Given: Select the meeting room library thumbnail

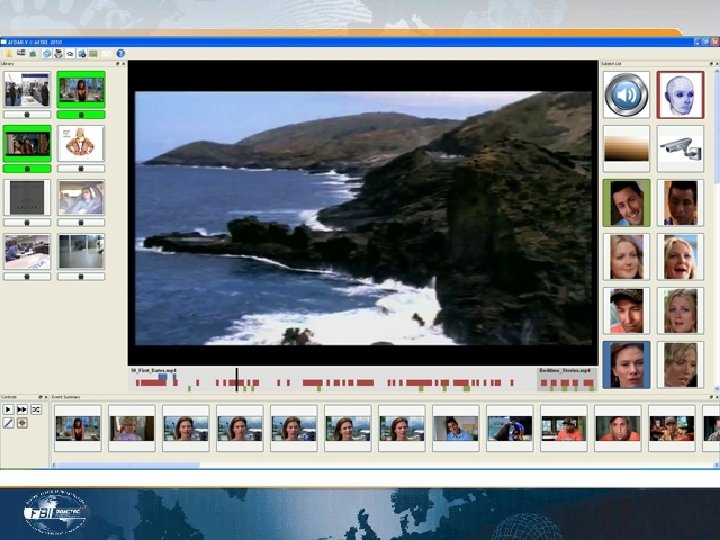Looking at the screenshot, I should [27, 252].
